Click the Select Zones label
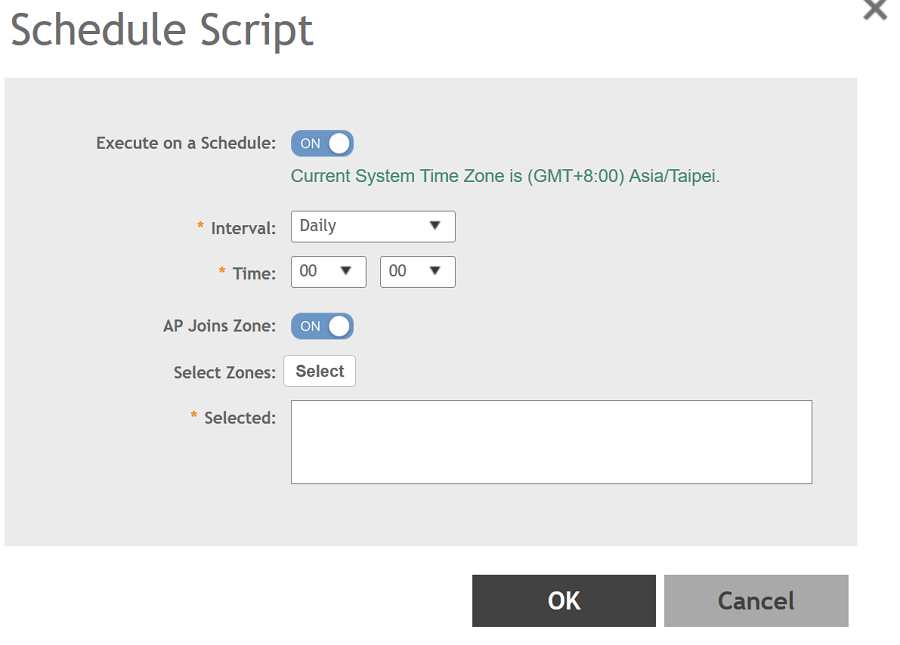 [223, 372]
